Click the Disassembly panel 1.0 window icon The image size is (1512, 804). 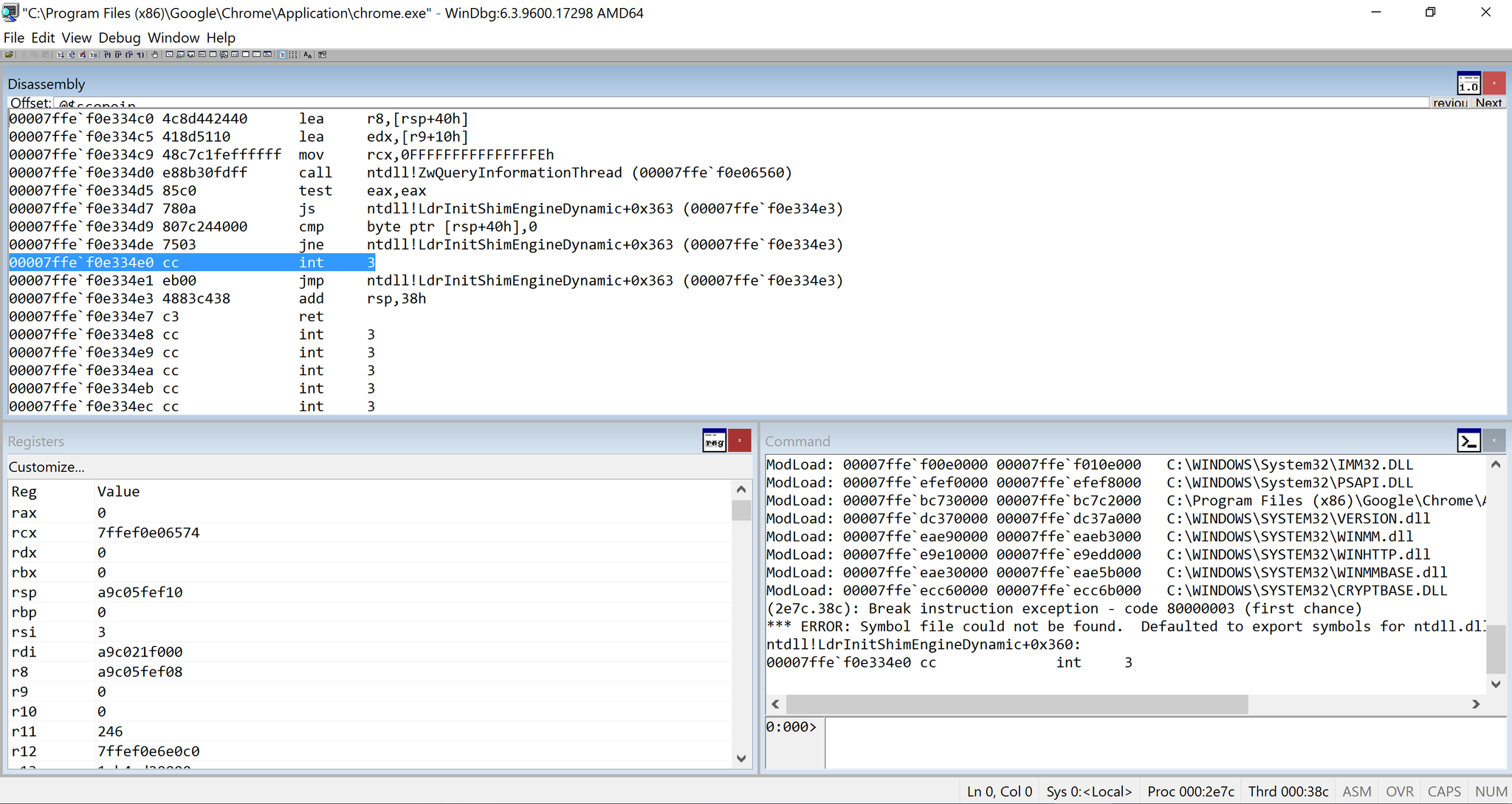1468,83
